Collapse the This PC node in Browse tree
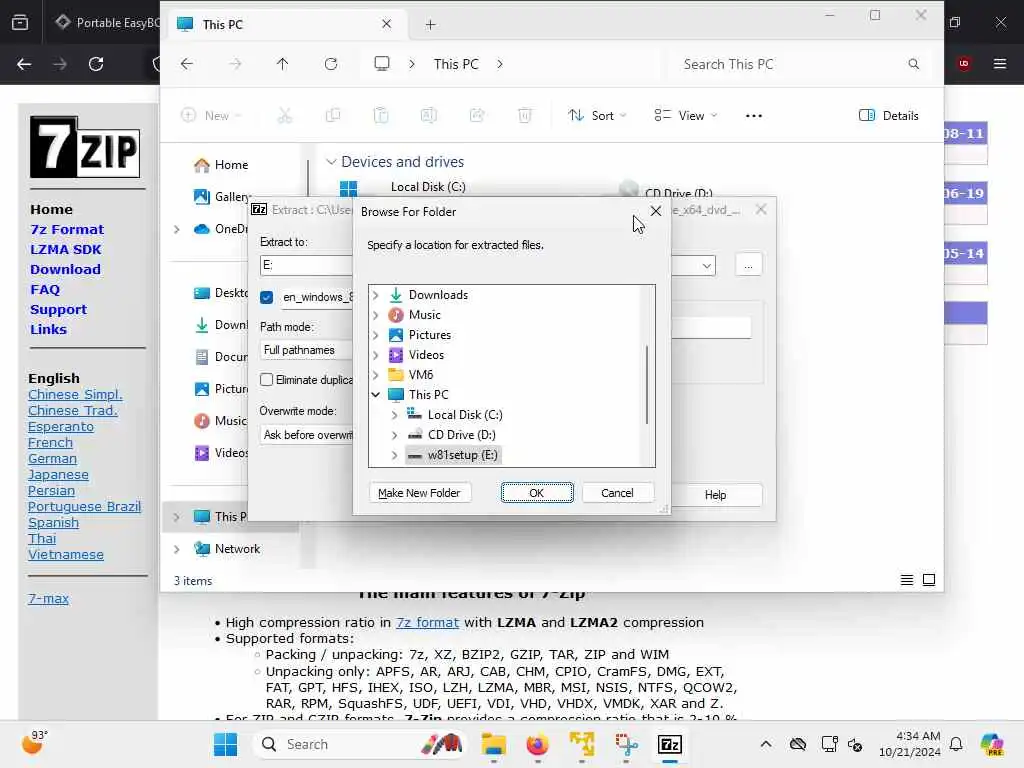 pos(376,394)
